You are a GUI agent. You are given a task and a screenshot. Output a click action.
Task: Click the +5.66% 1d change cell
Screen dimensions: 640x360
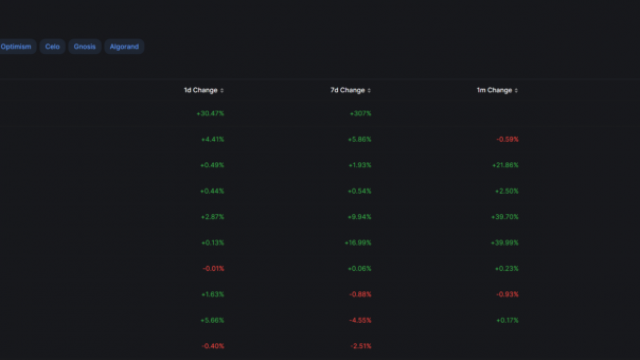tap(212, 320)
